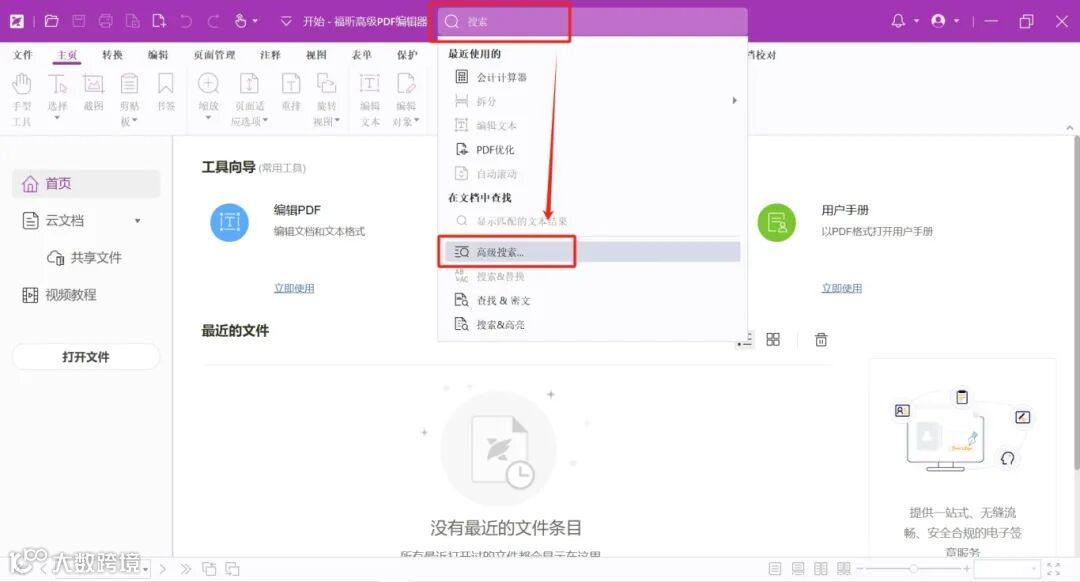1080x582 pixels.
Task: Open 高级搜索... advanced search
Action: [x=592, y=252]
